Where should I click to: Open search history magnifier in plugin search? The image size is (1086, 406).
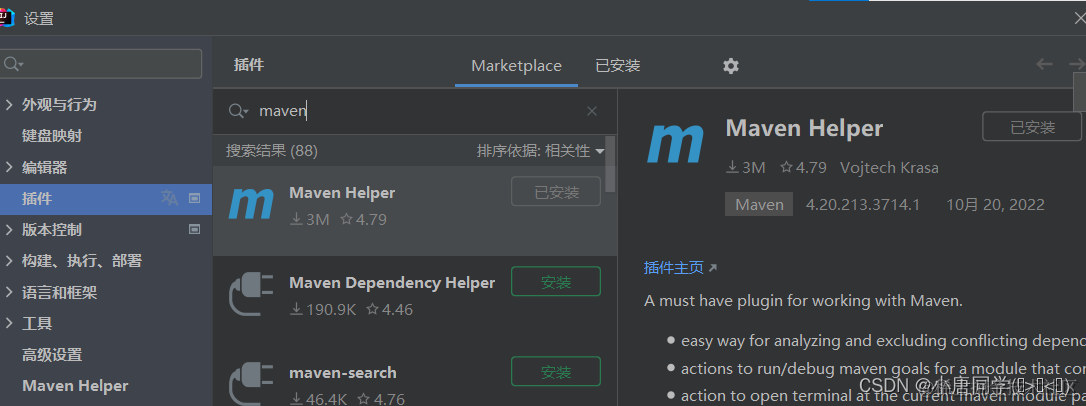click(x=238, y=111)
